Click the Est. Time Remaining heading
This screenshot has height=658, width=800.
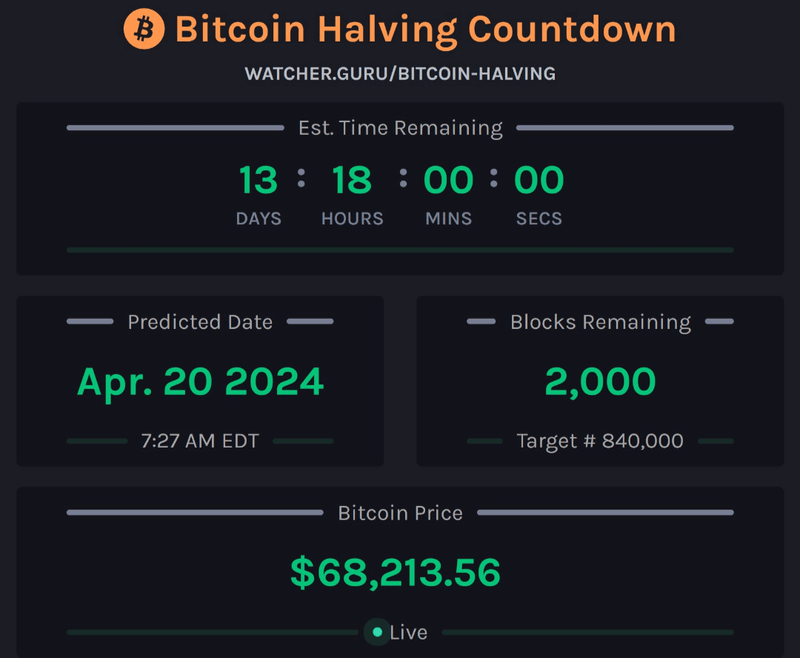click(x=400, y=128)
